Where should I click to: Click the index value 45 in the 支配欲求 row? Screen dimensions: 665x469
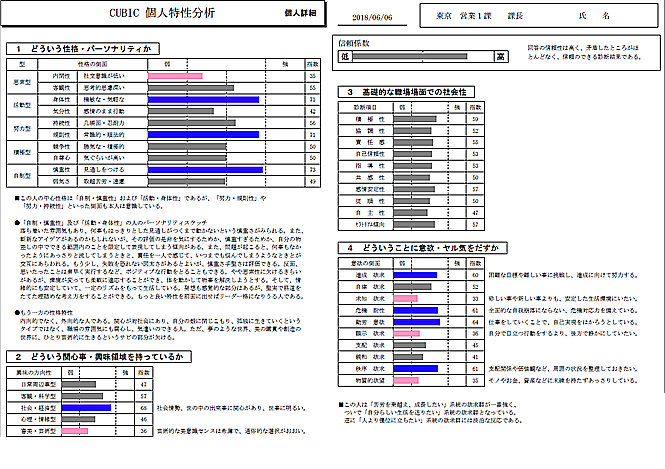click(x=475, y=346)
